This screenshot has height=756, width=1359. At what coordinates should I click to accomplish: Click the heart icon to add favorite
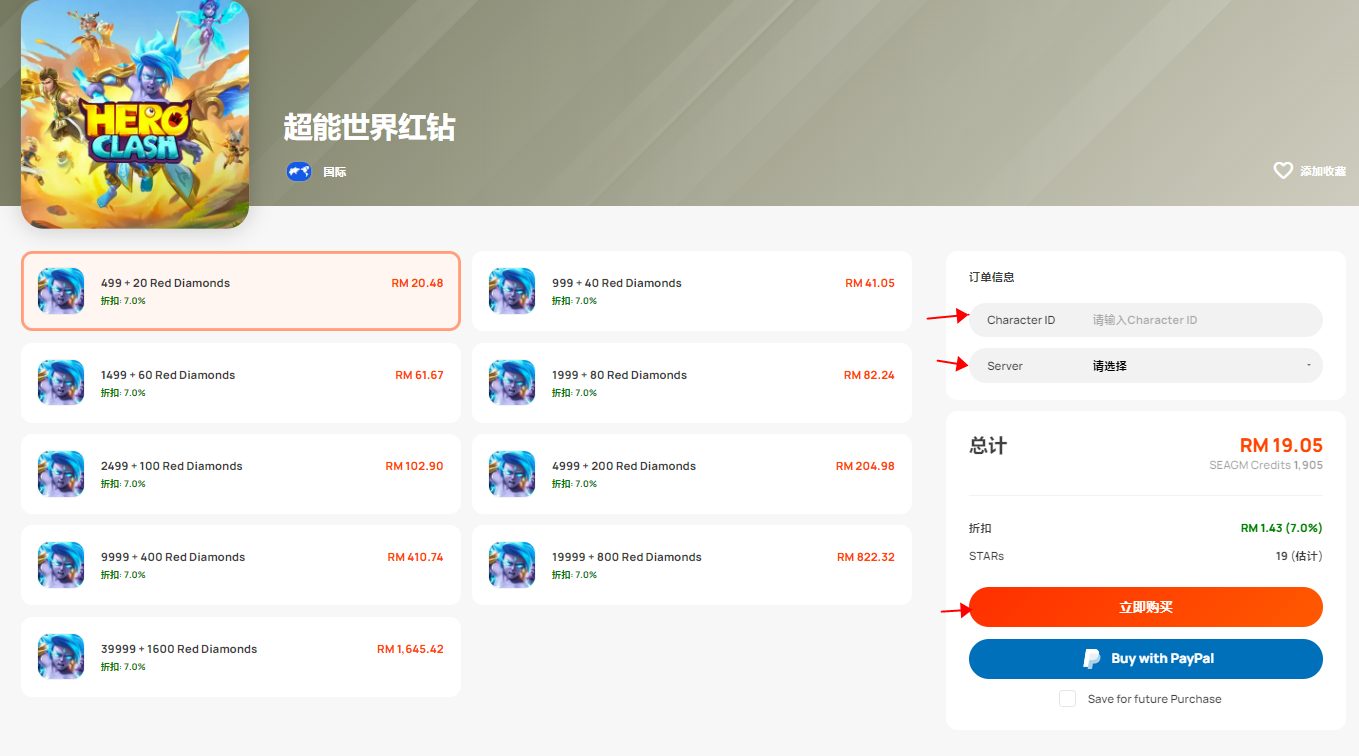click(1283, 171)
